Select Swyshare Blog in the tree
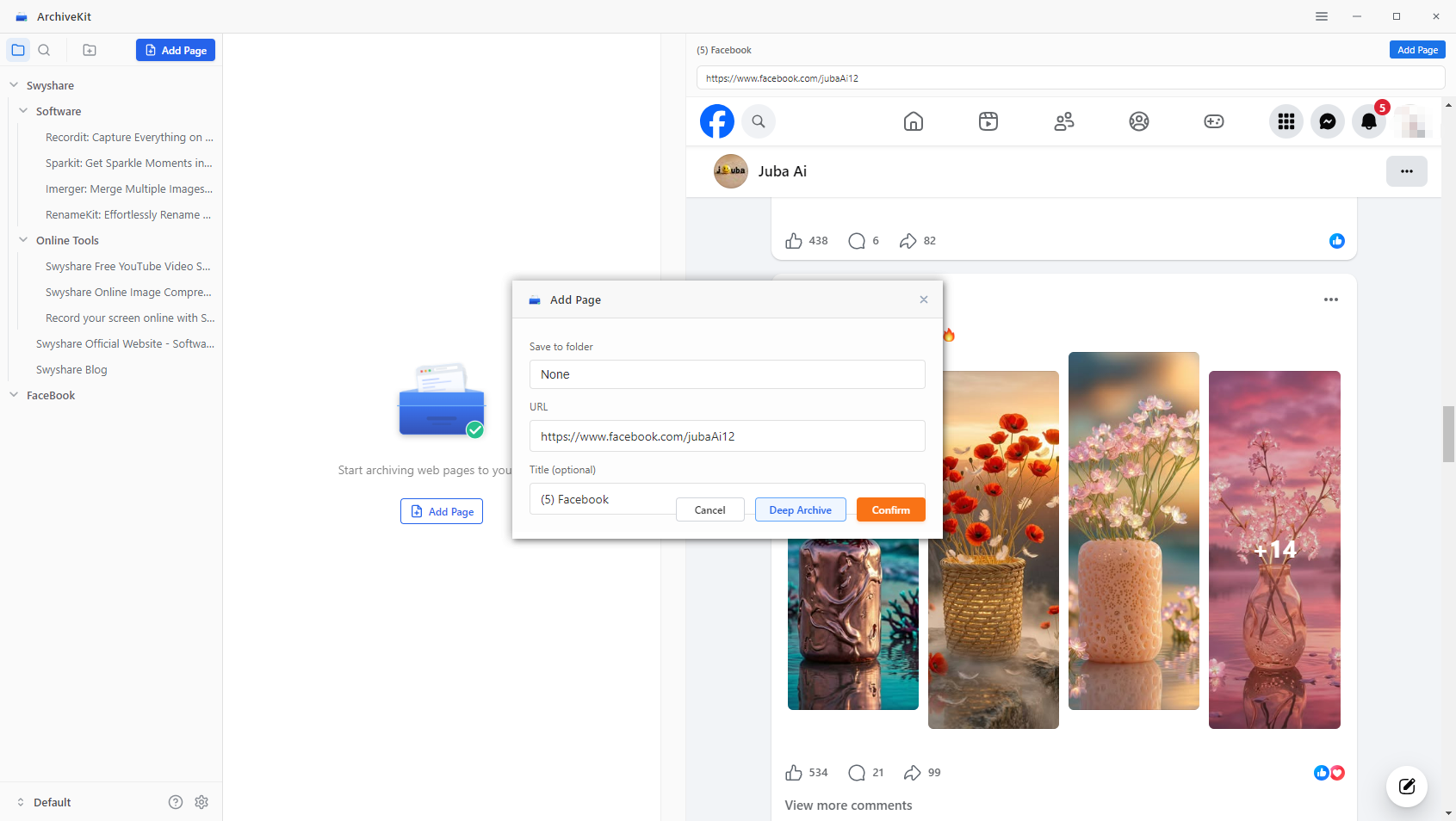 (x=71, y=369)
